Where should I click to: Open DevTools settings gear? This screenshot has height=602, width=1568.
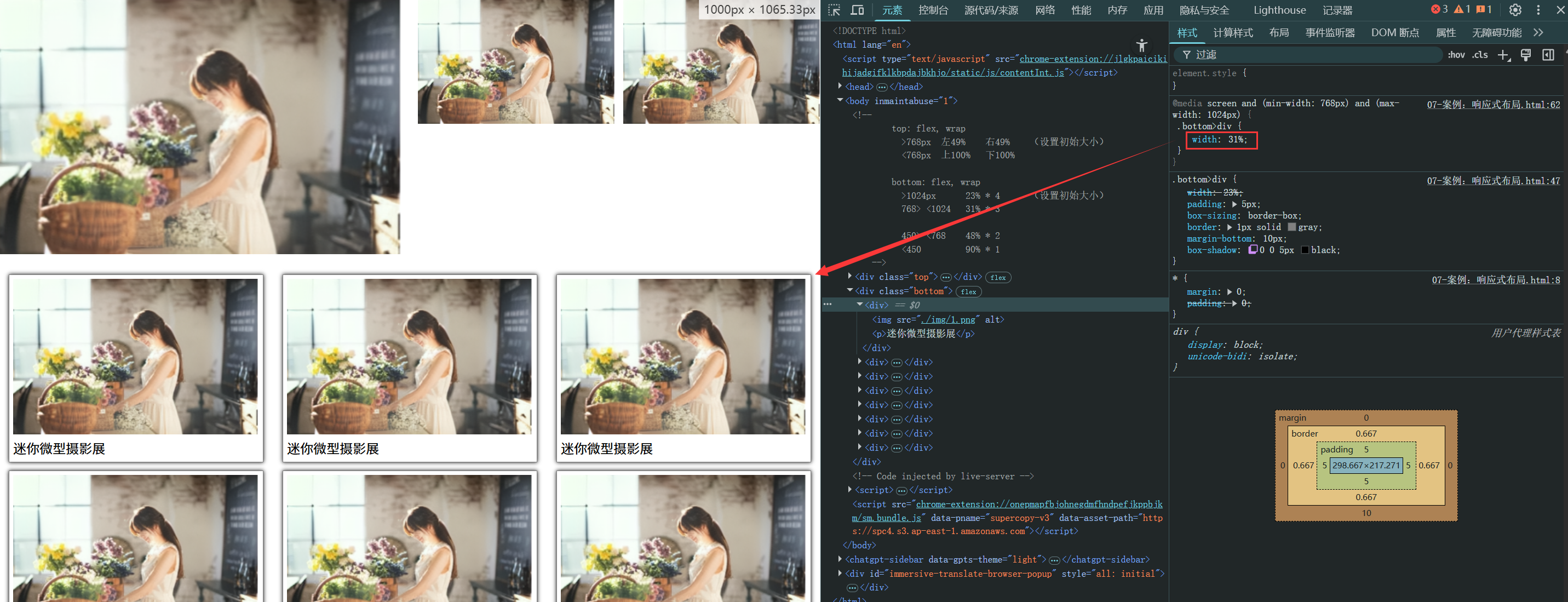(x=1515, y=10)
